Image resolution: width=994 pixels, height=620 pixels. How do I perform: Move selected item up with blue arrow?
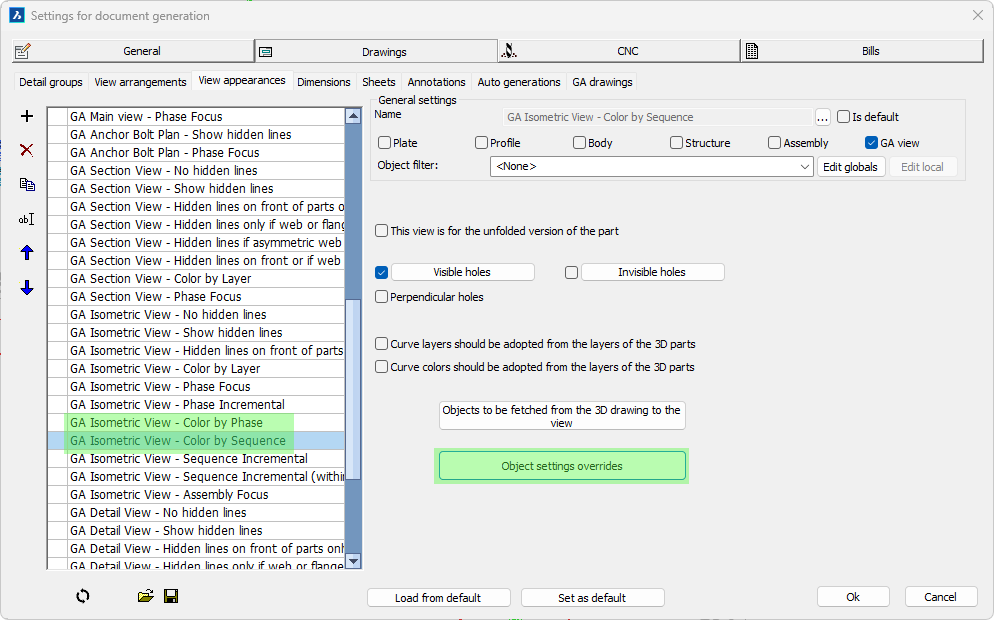(27, 253)
